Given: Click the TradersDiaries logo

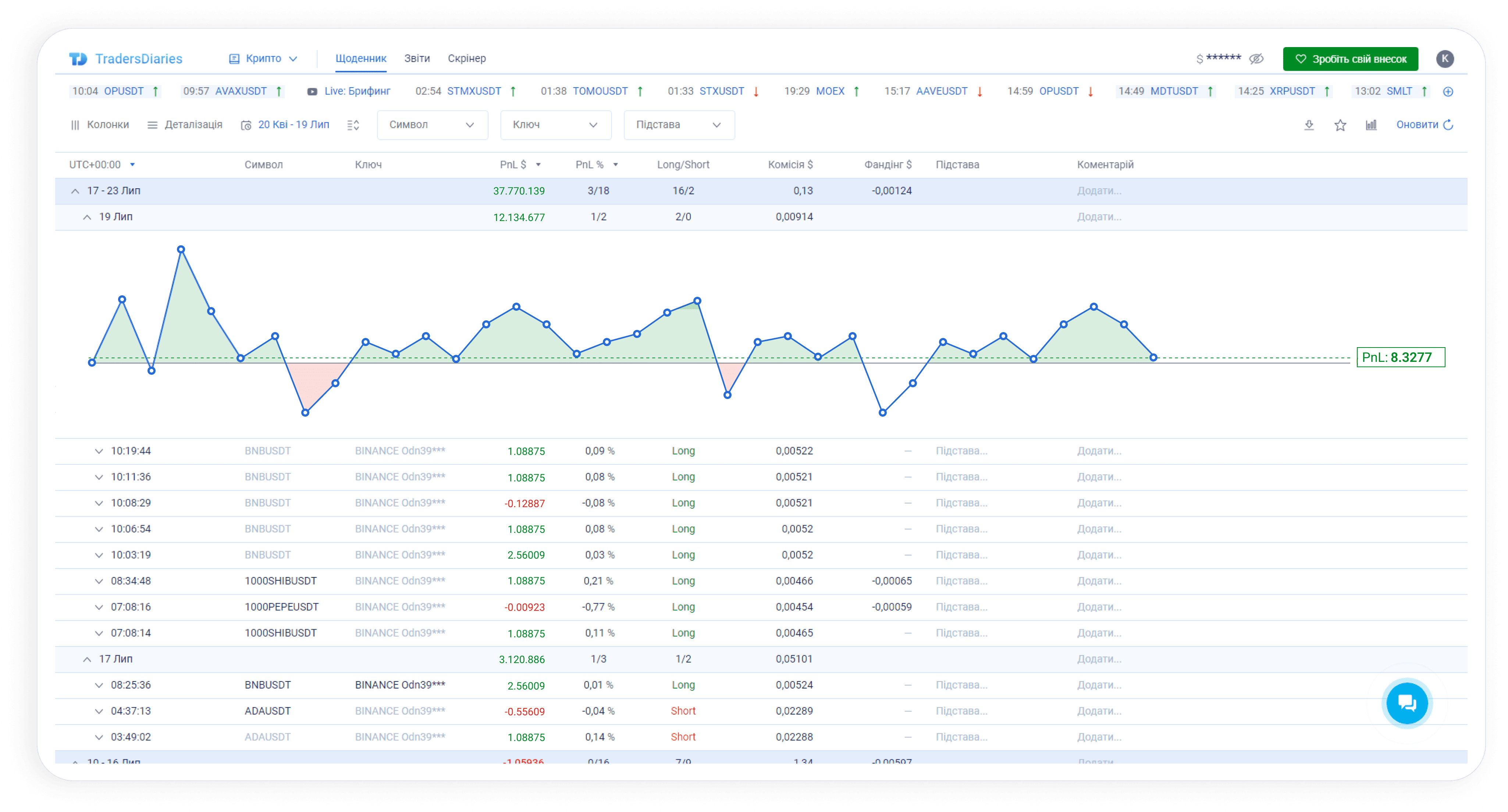Looking at the screenshot, I should coord(126,58).
